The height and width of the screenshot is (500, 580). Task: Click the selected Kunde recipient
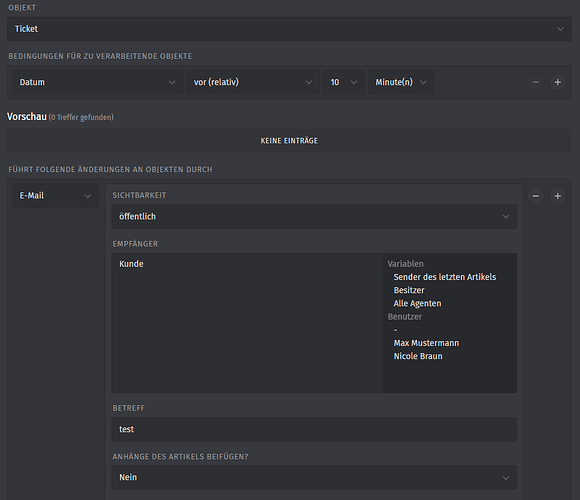[131, 264]
